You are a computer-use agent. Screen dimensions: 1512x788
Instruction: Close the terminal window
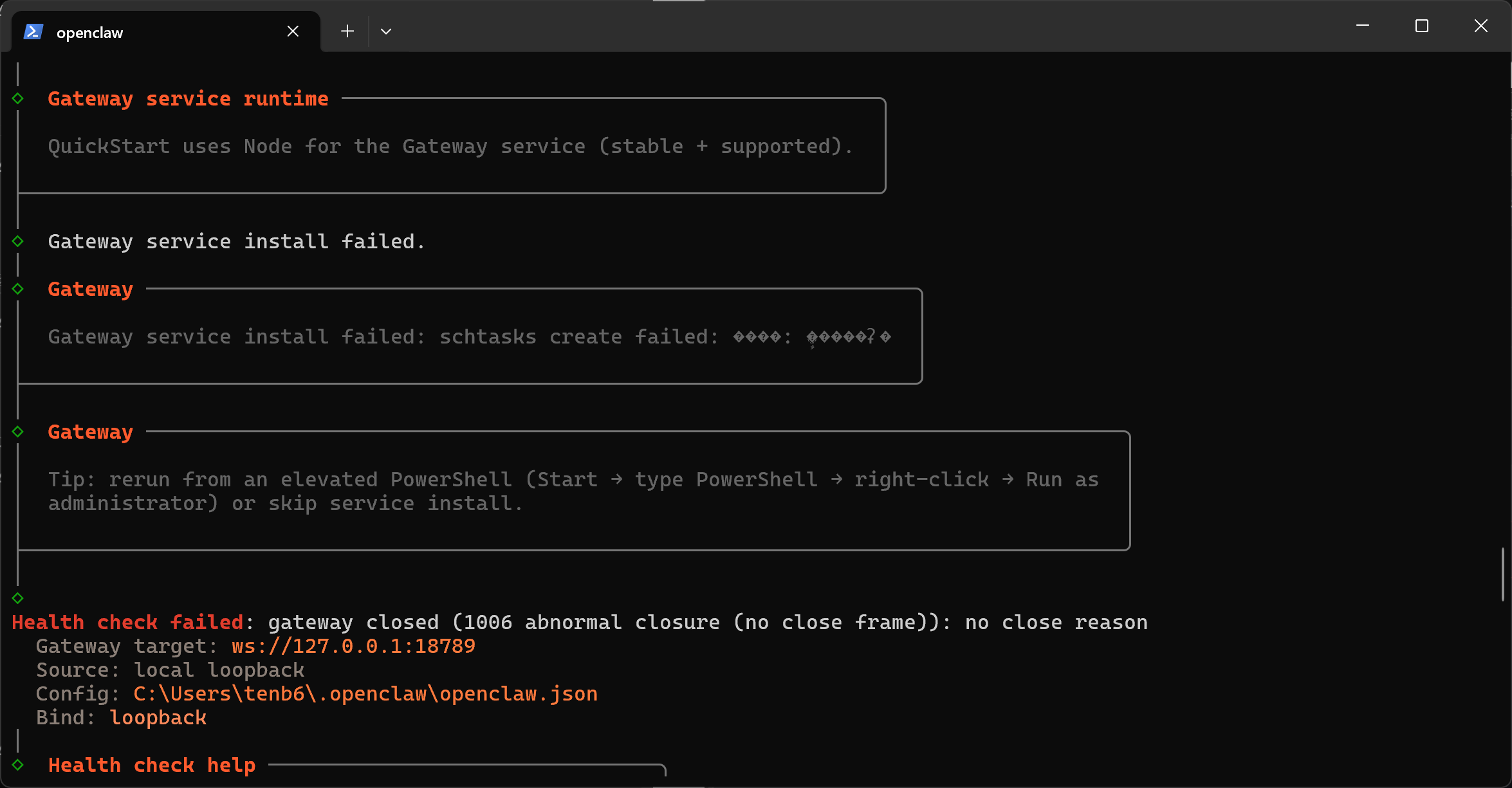tap(1481, 26)
